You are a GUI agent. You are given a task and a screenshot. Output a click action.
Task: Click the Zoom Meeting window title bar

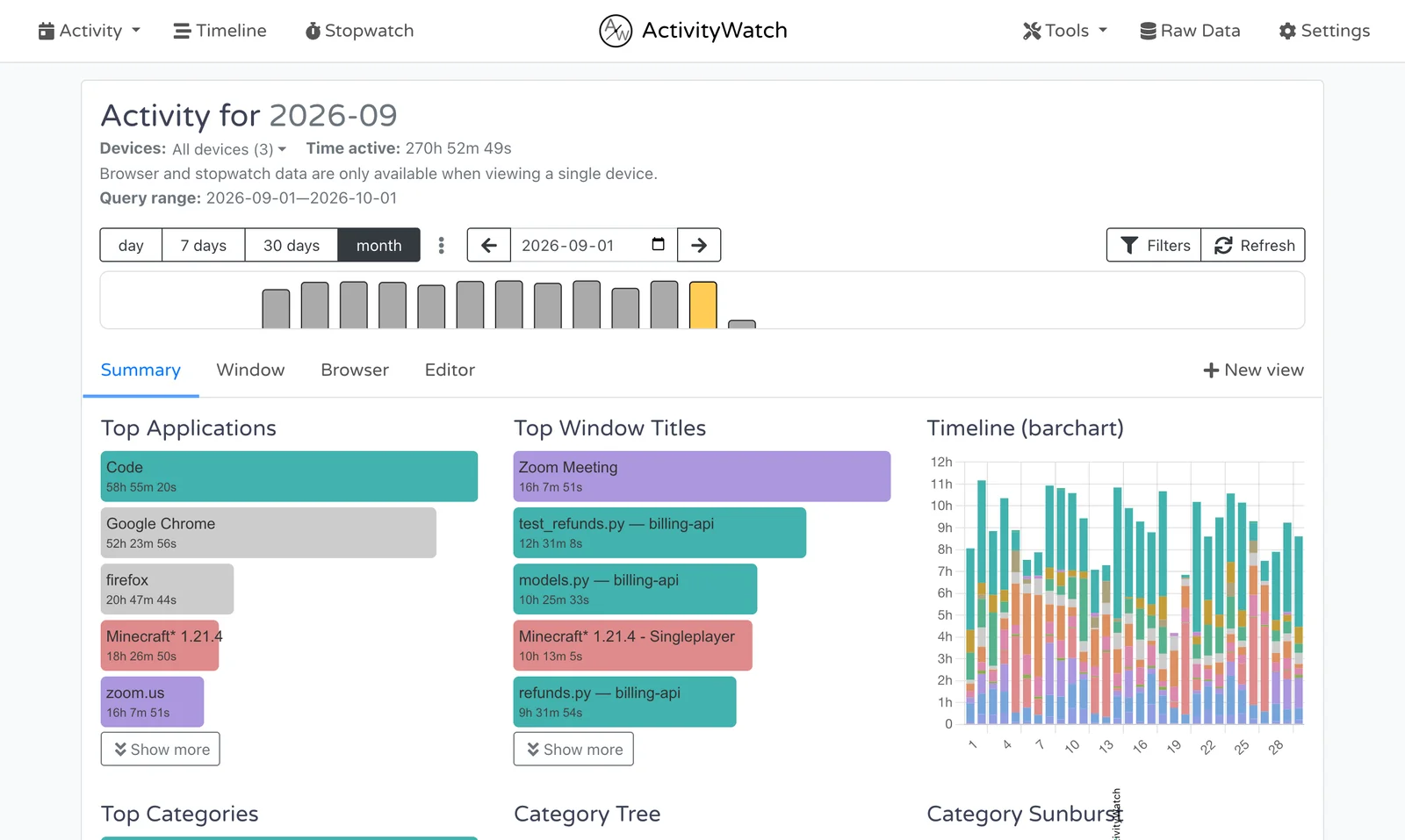(x=702, y=477)
